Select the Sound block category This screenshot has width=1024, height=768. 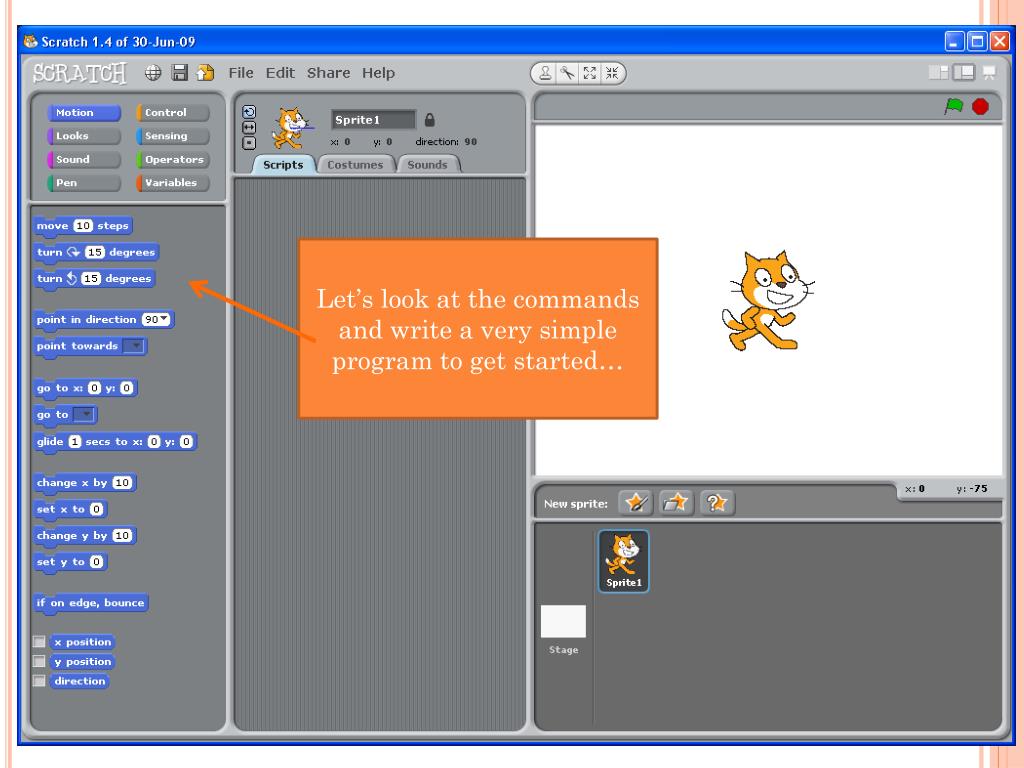click(x=84, y=159)
